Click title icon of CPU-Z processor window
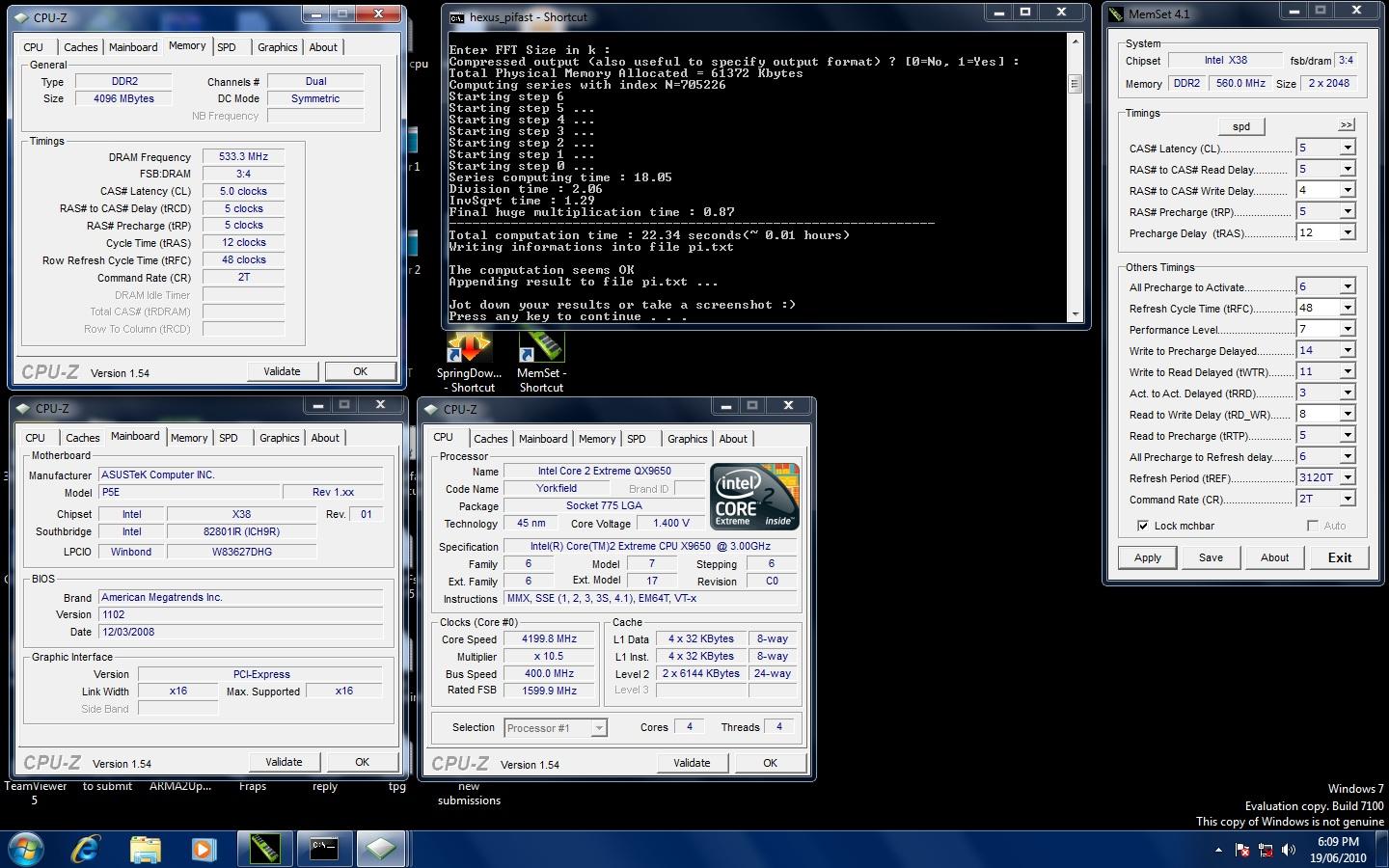The width and height of the screenshot is (1389, 868). [431, 409]
